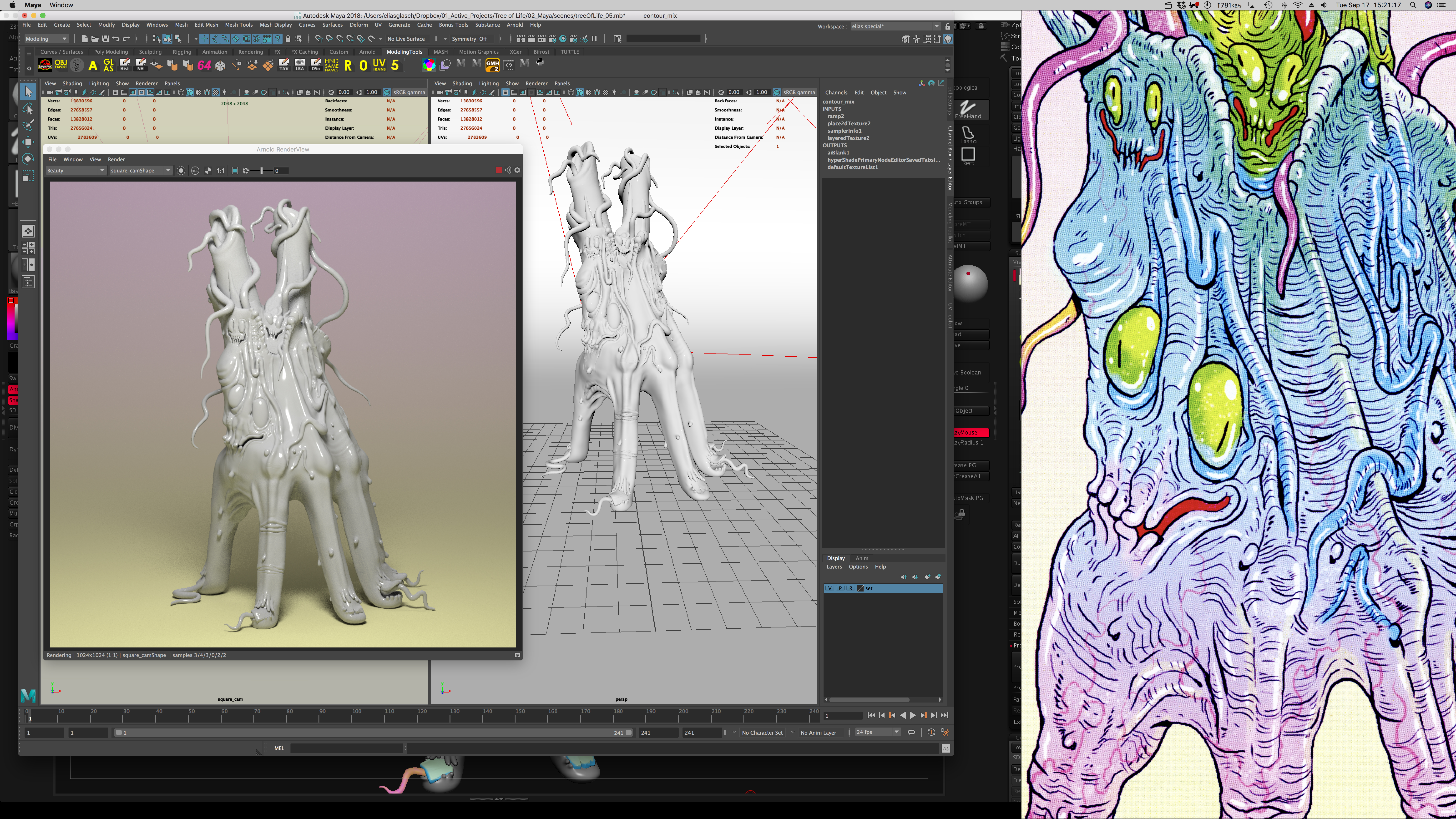Viewport: 1456px width, 819px height.
Task: Click the 1:1 zoom button in RenderView
Action: [x=220, y=170]
